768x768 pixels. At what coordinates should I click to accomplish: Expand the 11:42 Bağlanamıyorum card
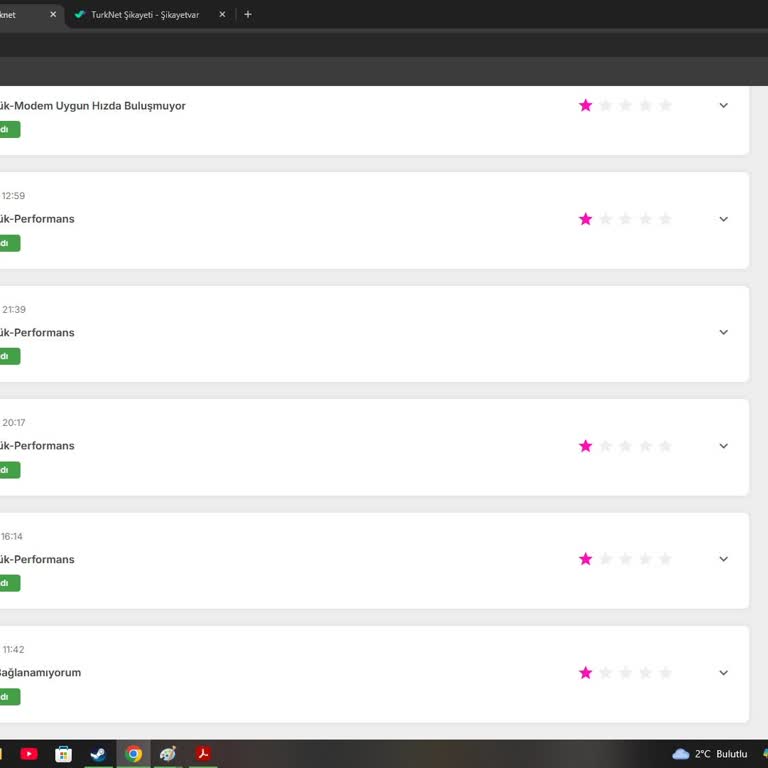coord(723,672)
